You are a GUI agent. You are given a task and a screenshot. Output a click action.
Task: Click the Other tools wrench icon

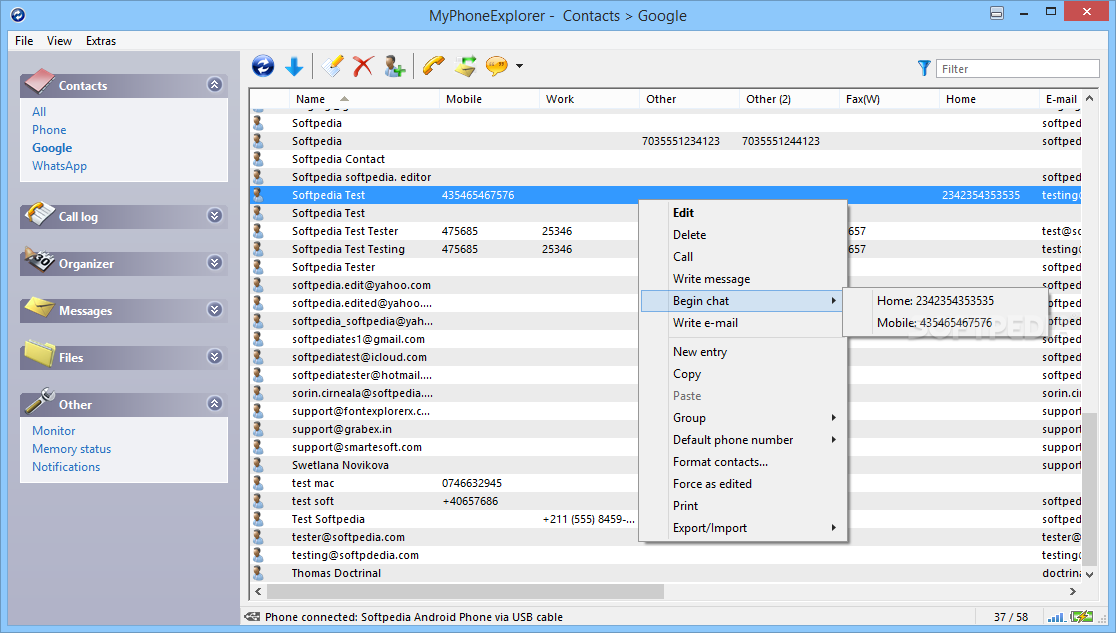coord(38,402)
